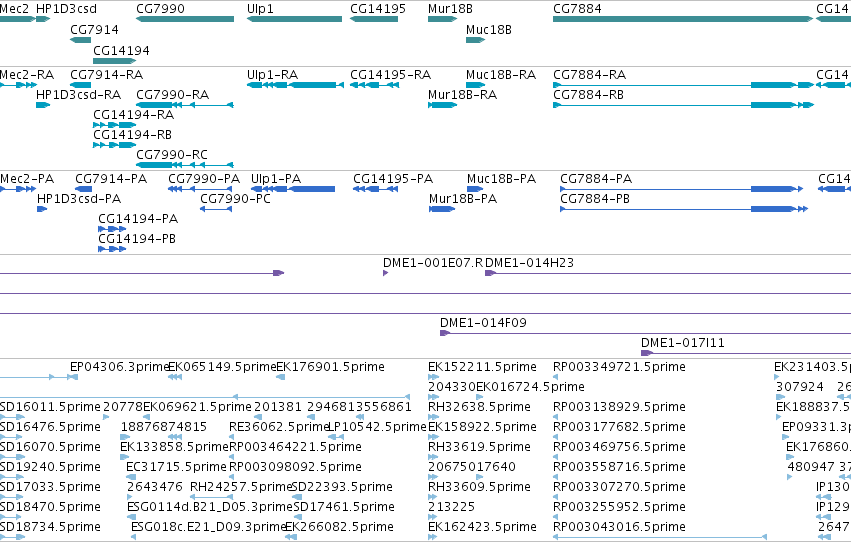
Task: Click the RH32638.5prime EST label
Action: click(479, 407)
